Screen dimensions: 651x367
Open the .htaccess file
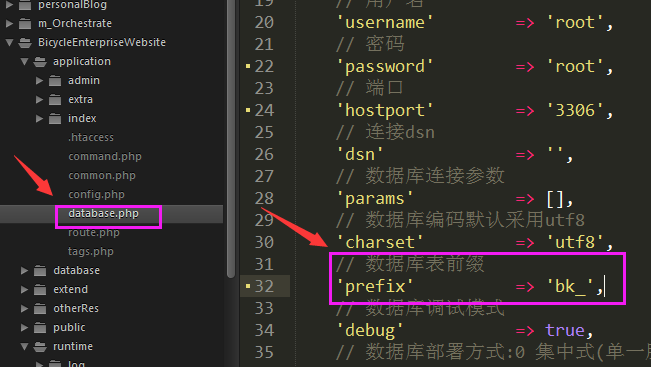pos(91,137)
